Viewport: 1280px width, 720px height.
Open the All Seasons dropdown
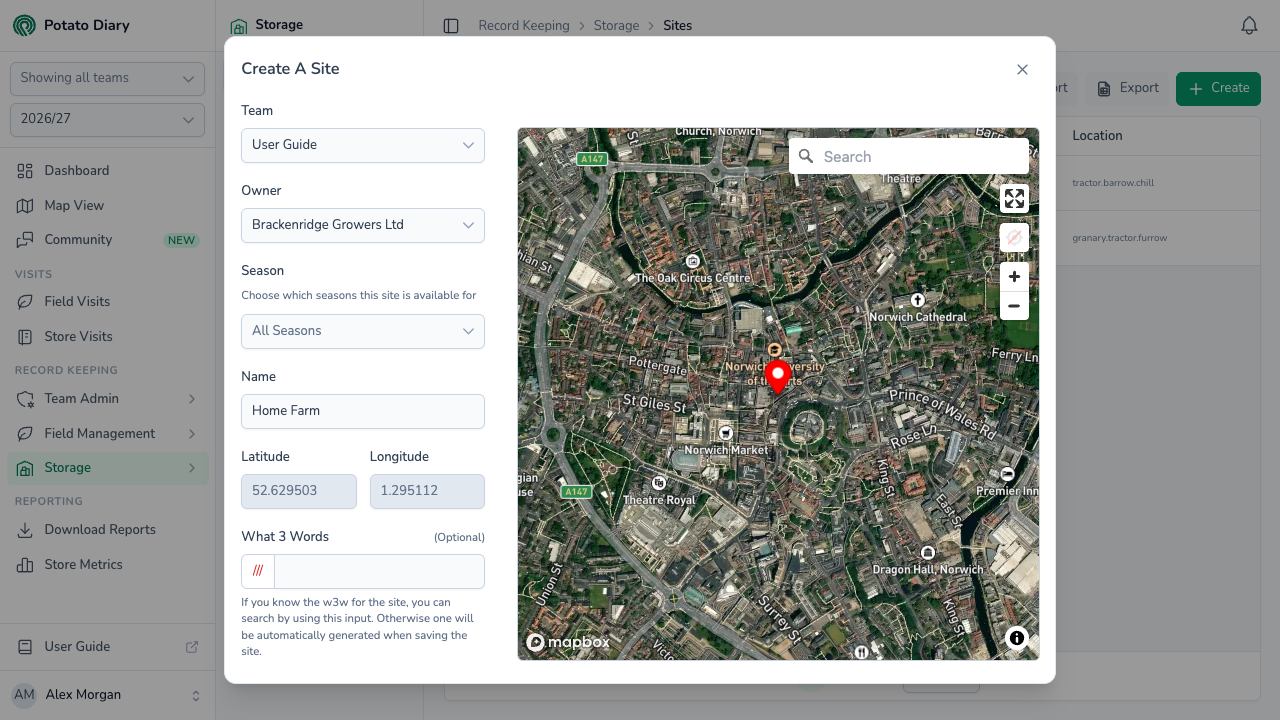tap(363, 331)
